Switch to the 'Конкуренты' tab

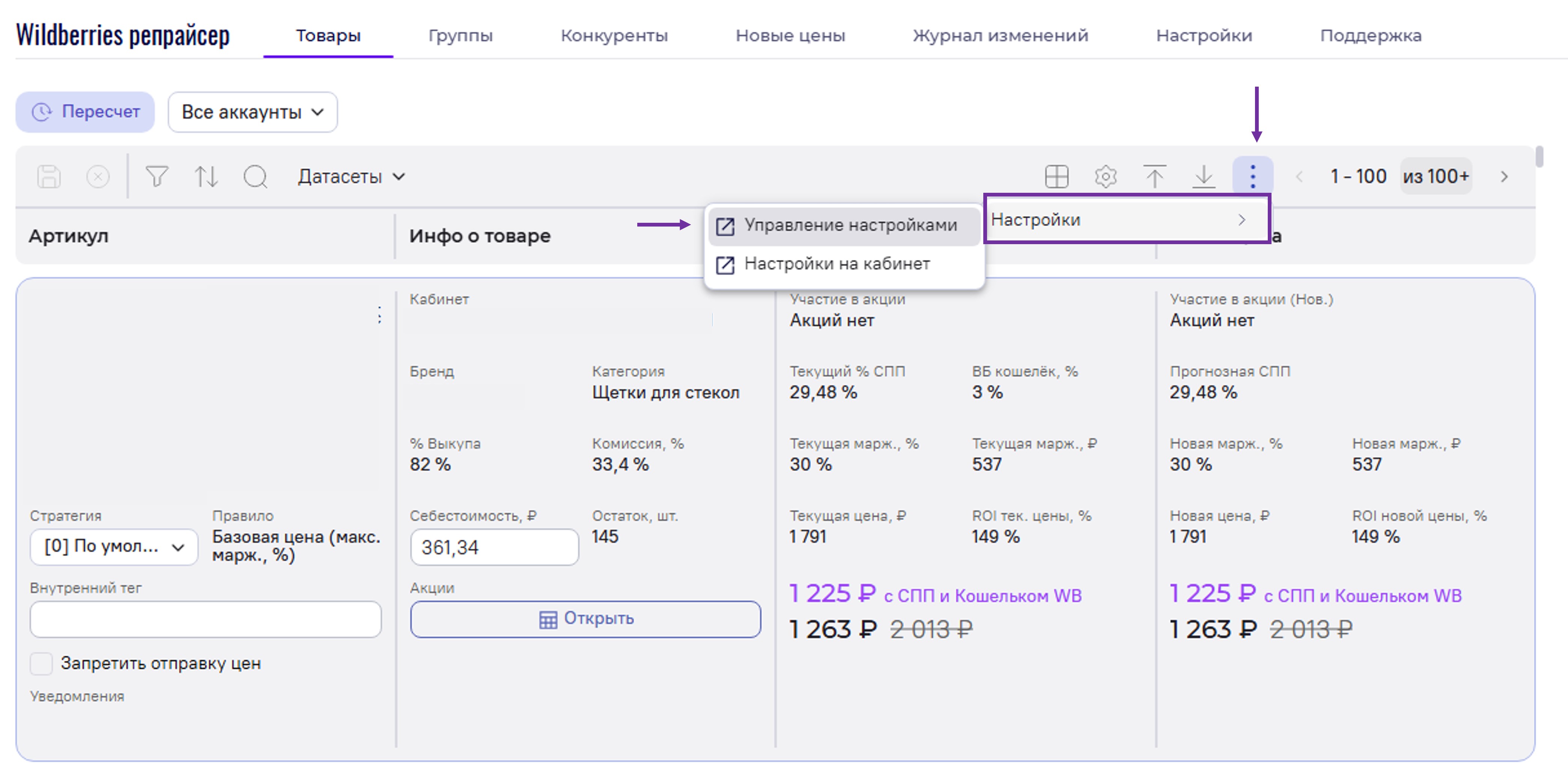tap(614, 35)
